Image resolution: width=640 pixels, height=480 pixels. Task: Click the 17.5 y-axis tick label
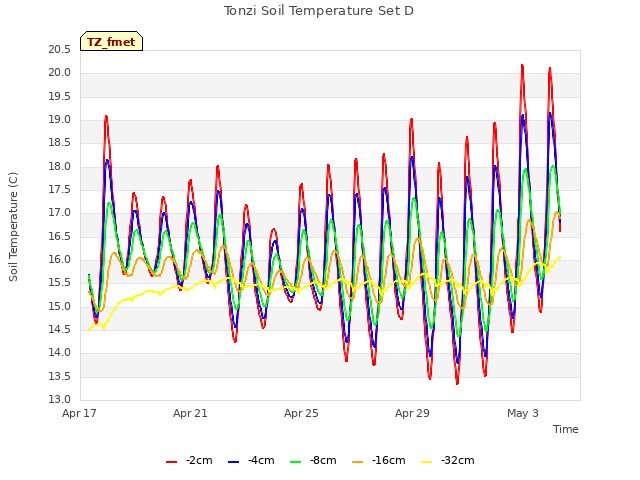(x=60, y=190)
